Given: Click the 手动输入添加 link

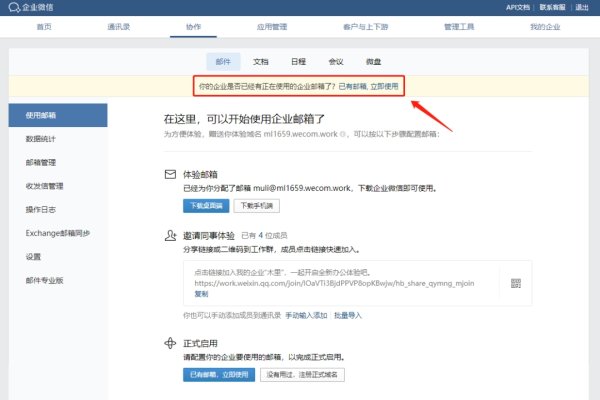Looking at the screenshot, I should click(x=306, y=315).
